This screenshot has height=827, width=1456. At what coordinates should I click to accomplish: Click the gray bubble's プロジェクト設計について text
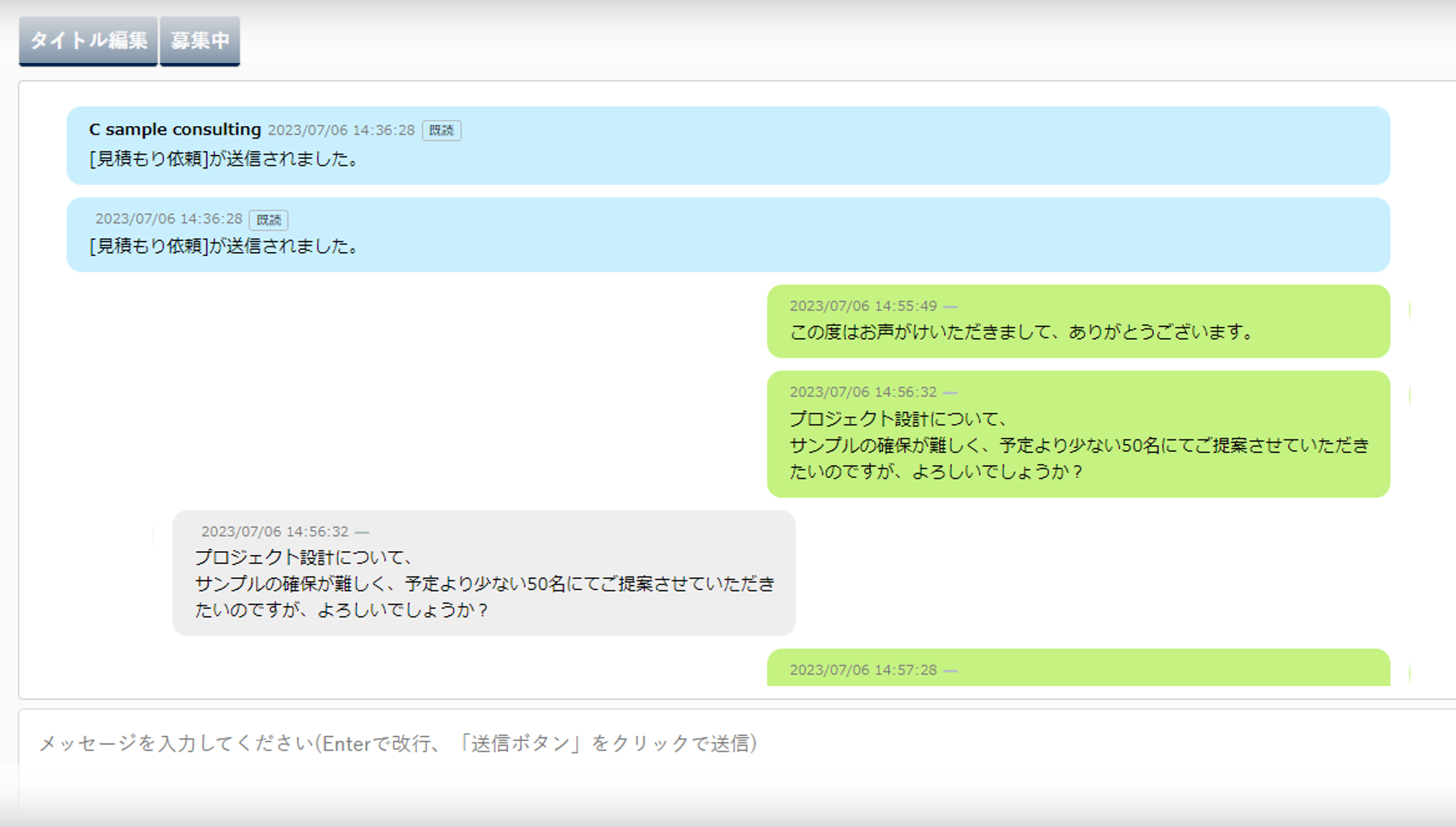(304, 557)
